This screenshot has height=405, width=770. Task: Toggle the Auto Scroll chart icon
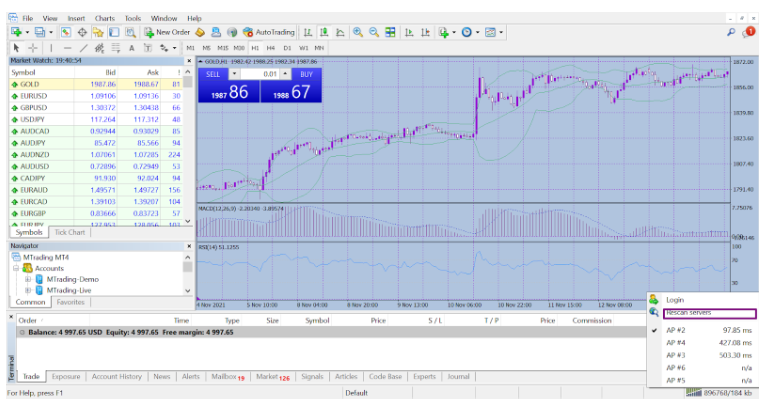409,32
